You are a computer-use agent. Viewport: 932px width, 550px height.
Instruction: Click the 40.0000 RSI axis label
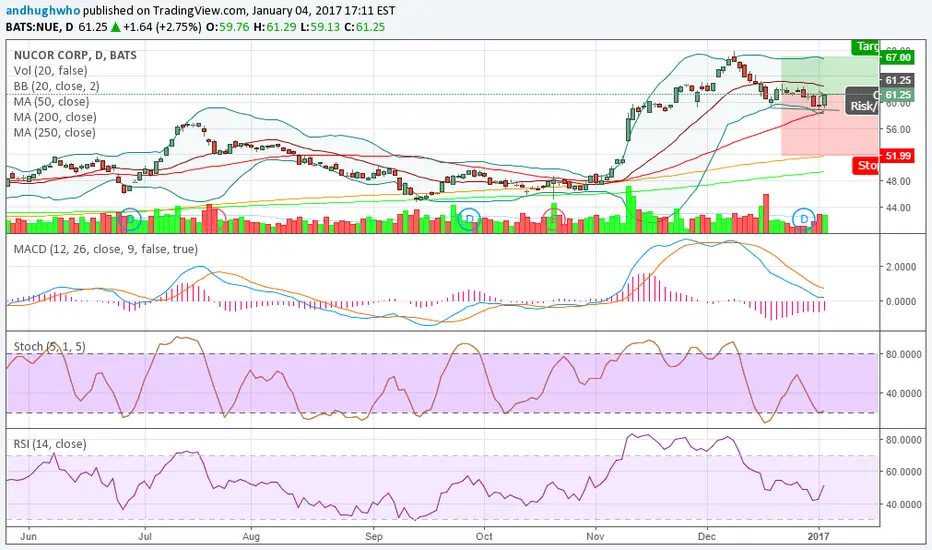[x=903, y=505]
